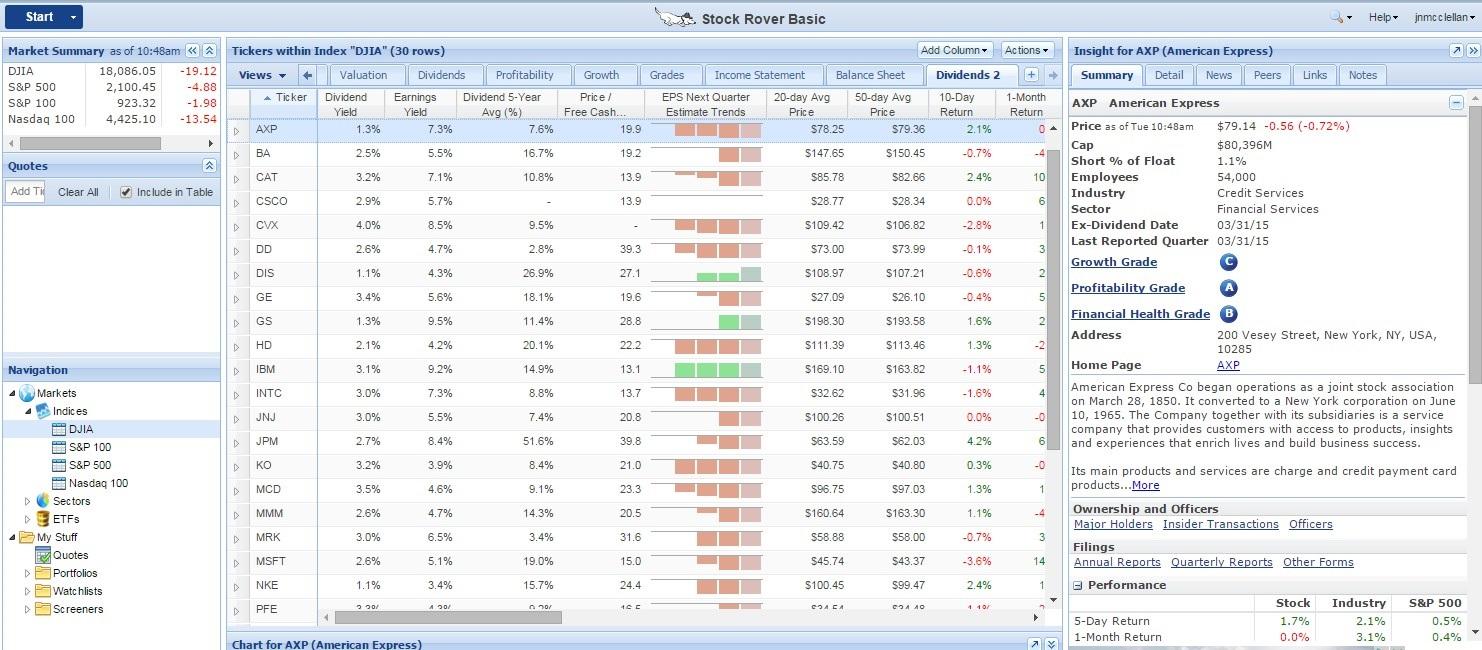Open the News tab in Insight panel
Image resolution: width=1482 pixels, height=650 pixels.
click(1219, 75)
